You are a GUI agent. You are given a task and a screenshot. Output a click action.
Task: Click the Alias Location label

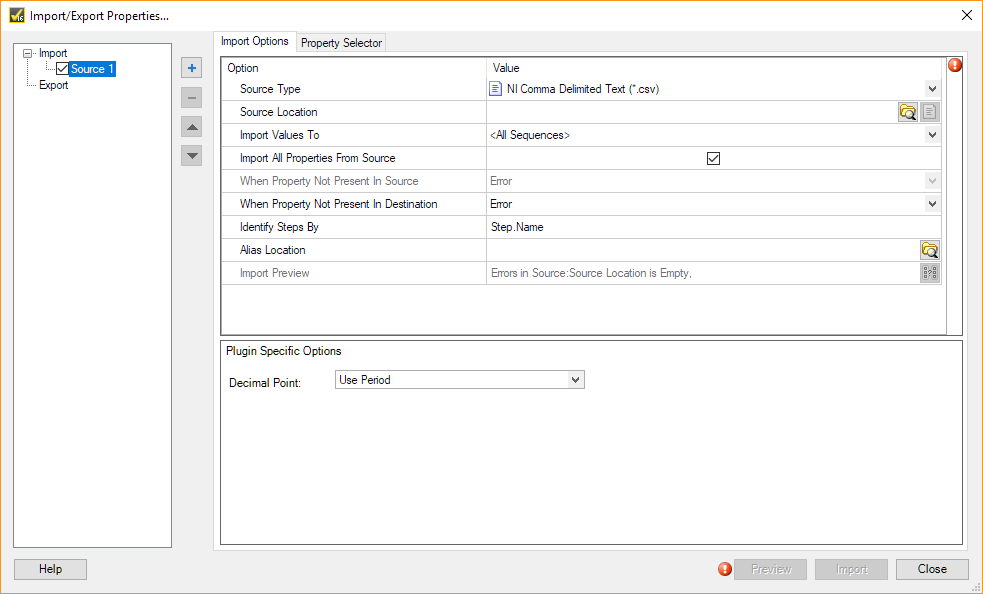pyautogui.click(x=273, y=250)
